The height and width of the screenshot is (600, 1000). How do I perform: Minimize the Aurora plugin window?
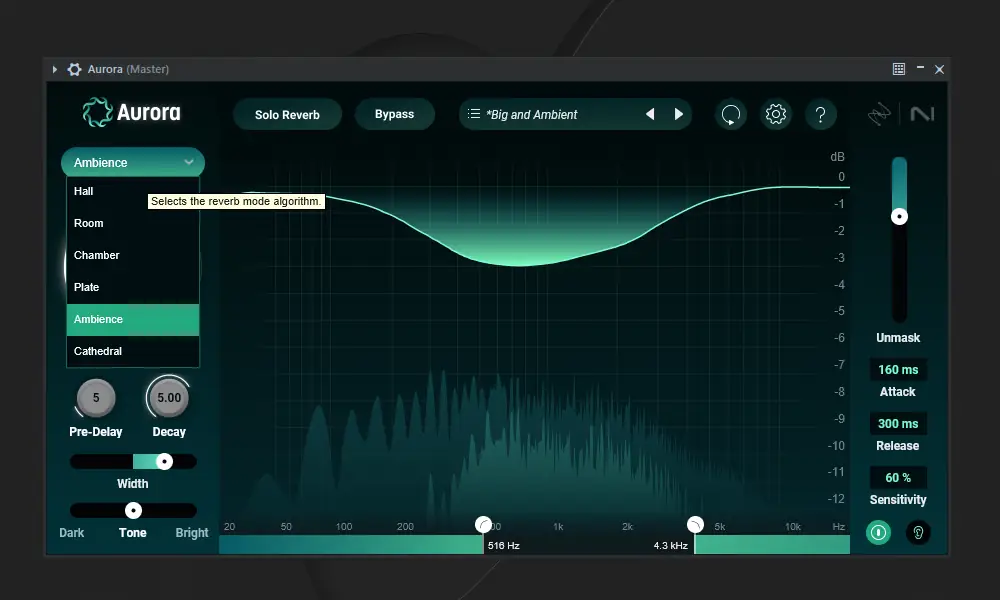tap(920, 68)
